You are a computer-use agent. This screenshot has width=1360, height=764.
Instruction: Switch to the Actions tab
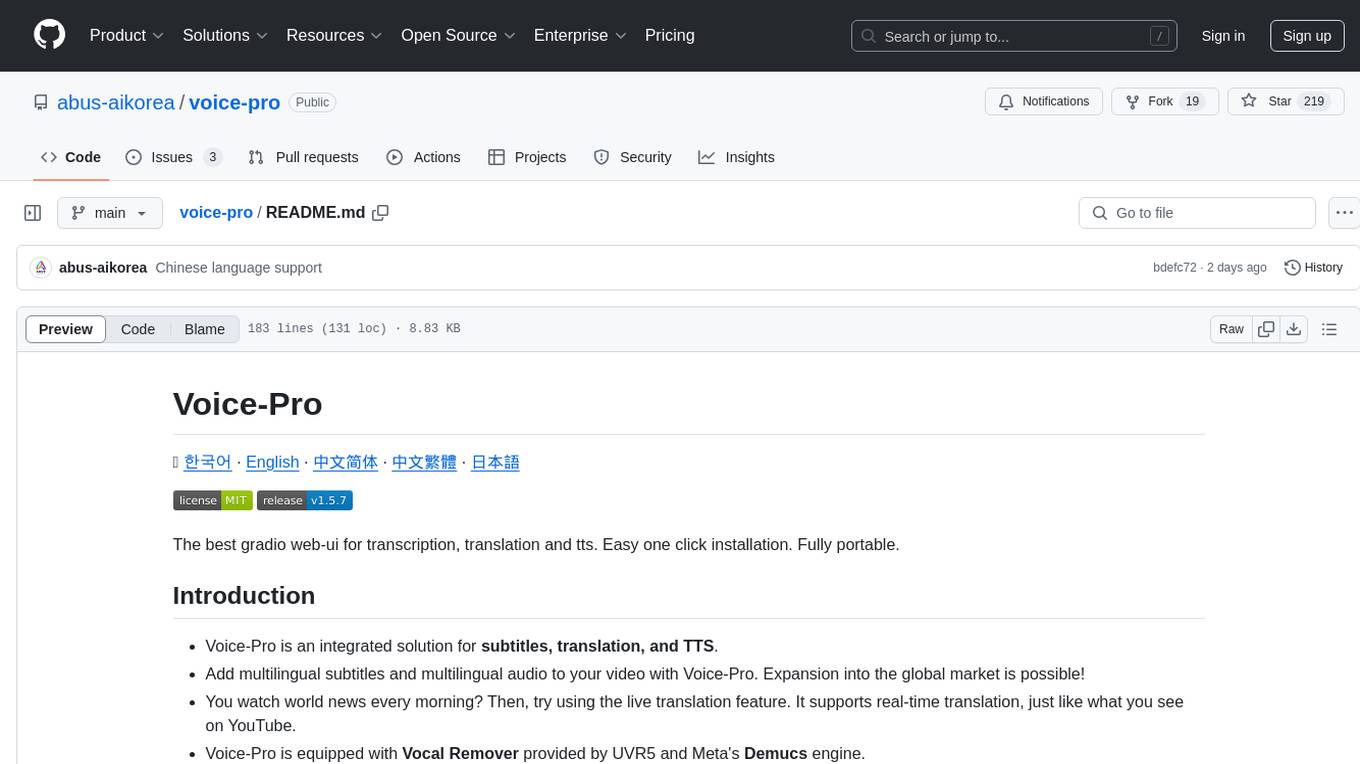423,157
